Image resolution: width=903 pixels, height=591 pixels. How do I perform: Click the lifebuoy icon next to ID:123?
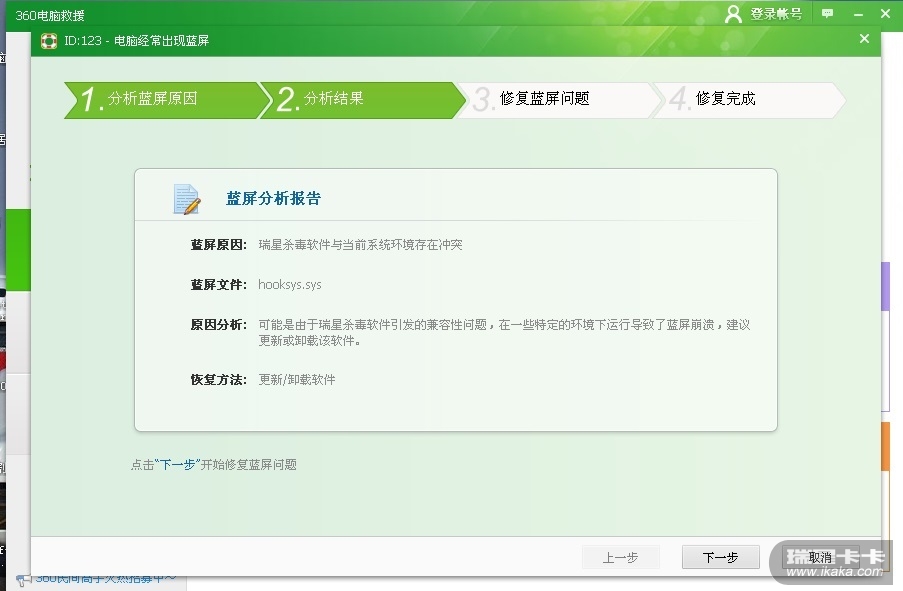tap(49, 41)
